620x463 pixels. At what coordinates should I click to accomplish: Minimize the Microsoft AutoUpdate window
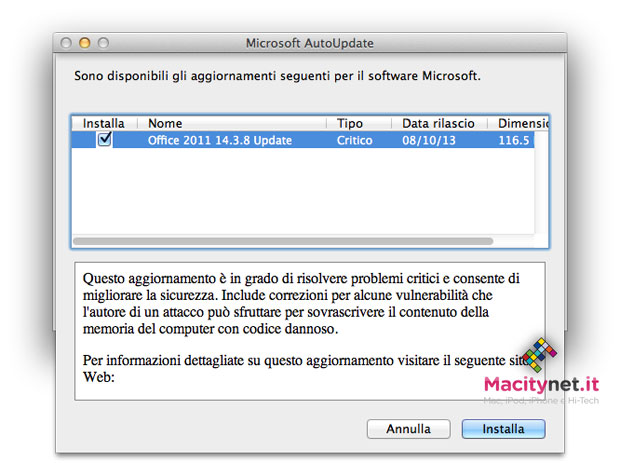(85, 43)
